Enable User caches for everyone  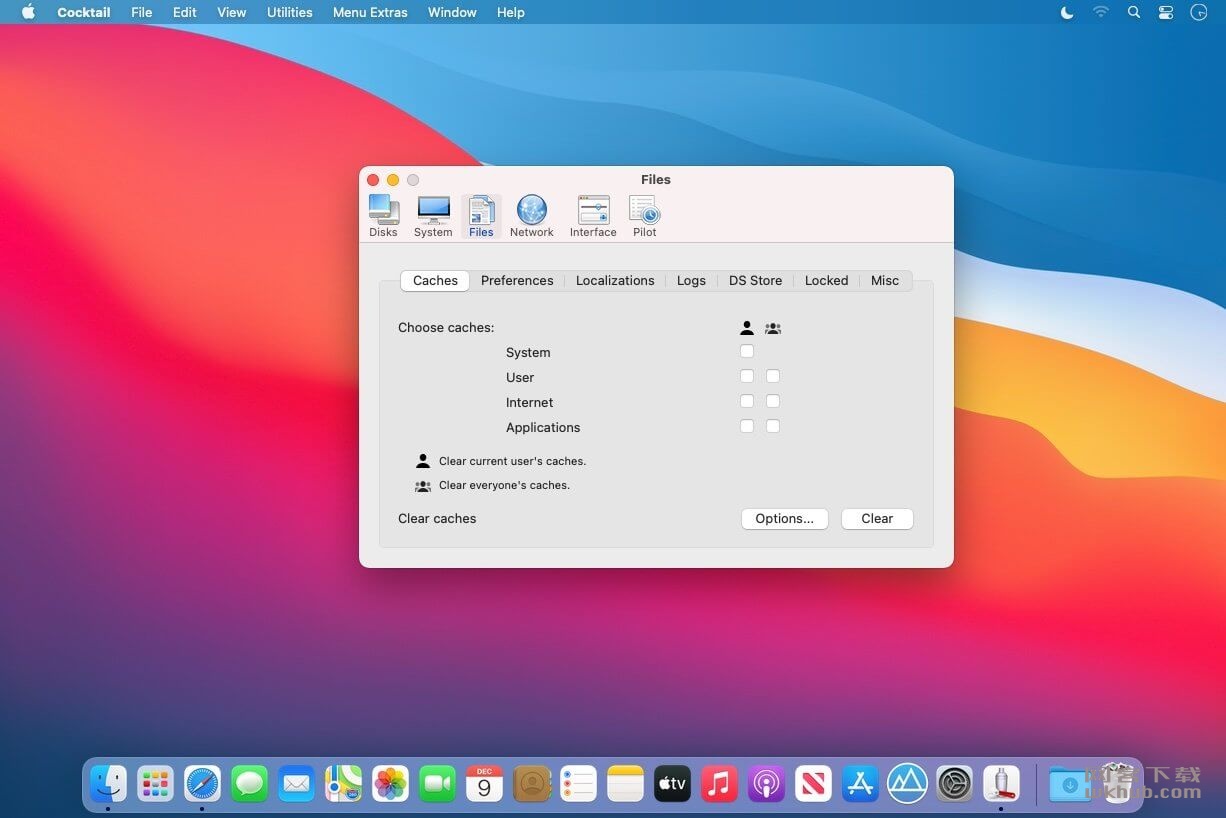click(773, 376)
